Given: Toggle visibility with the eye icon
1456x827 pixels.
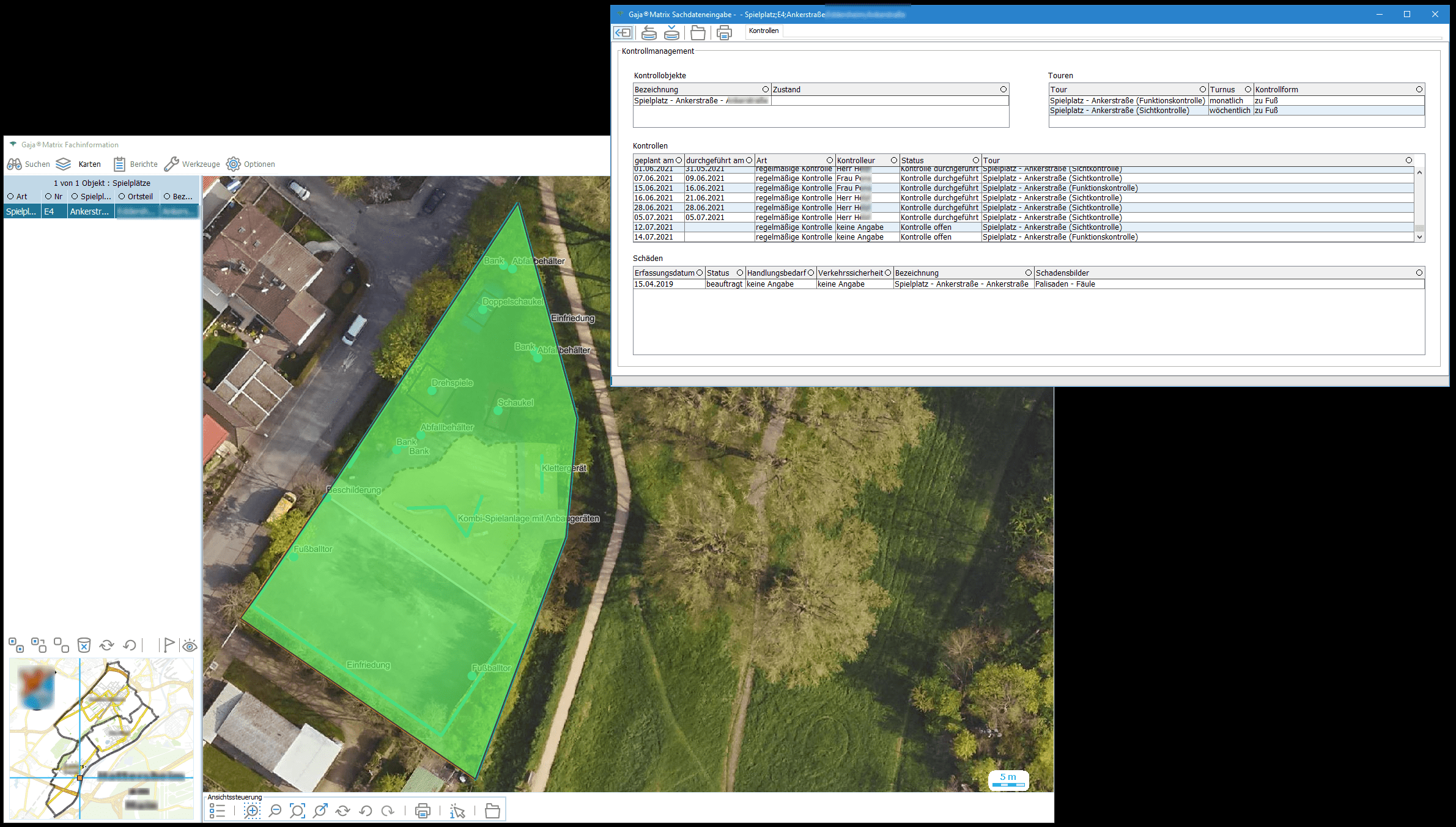Looking at the screenshot, I should (190, 645).
